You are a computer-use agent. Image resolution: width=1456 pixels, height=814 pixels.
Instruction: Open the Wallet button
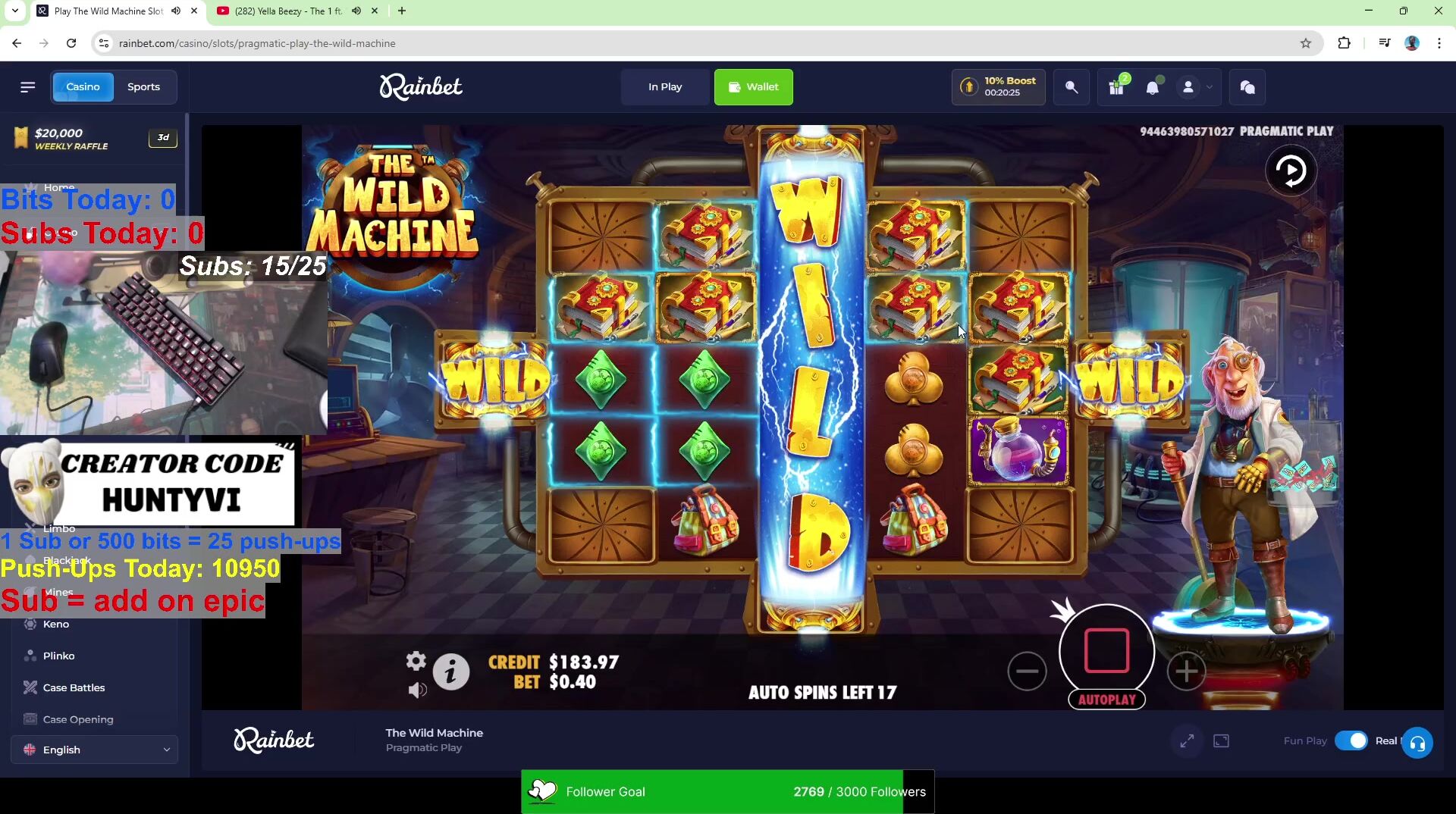(x=753, y=86)
